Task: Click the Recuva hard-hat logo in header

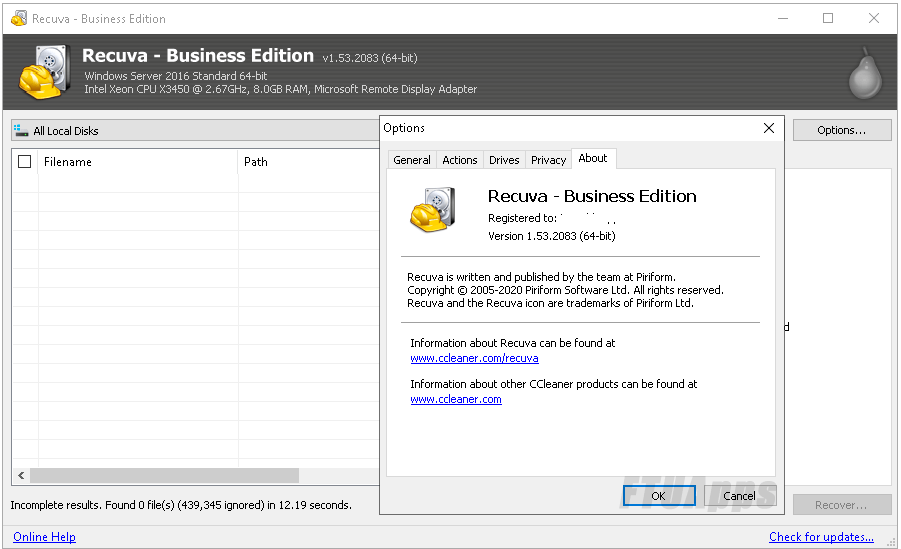Action: [x=44, y=71]
